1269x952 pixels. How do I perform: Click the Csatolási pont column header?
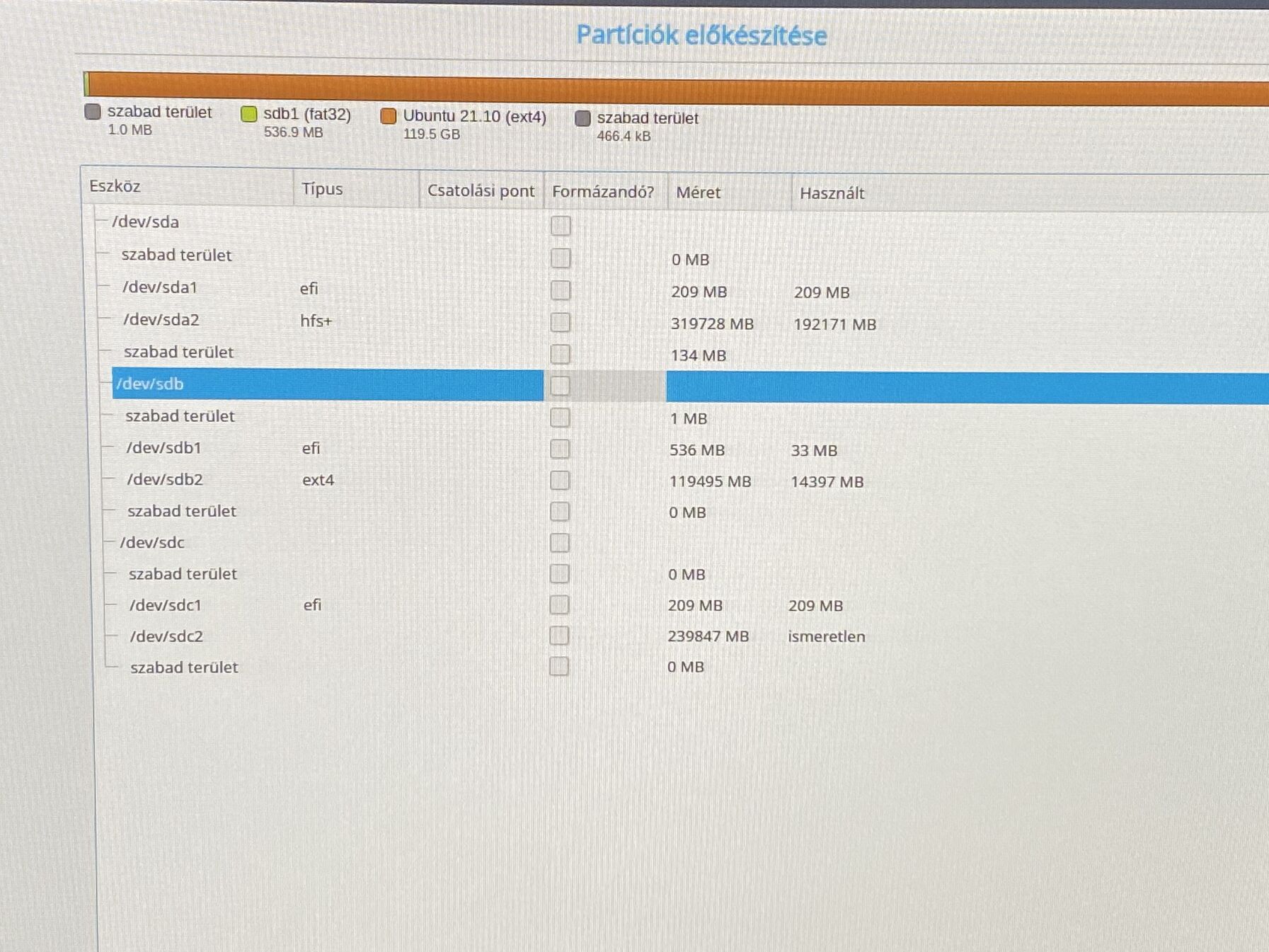(x=481, y=190)
